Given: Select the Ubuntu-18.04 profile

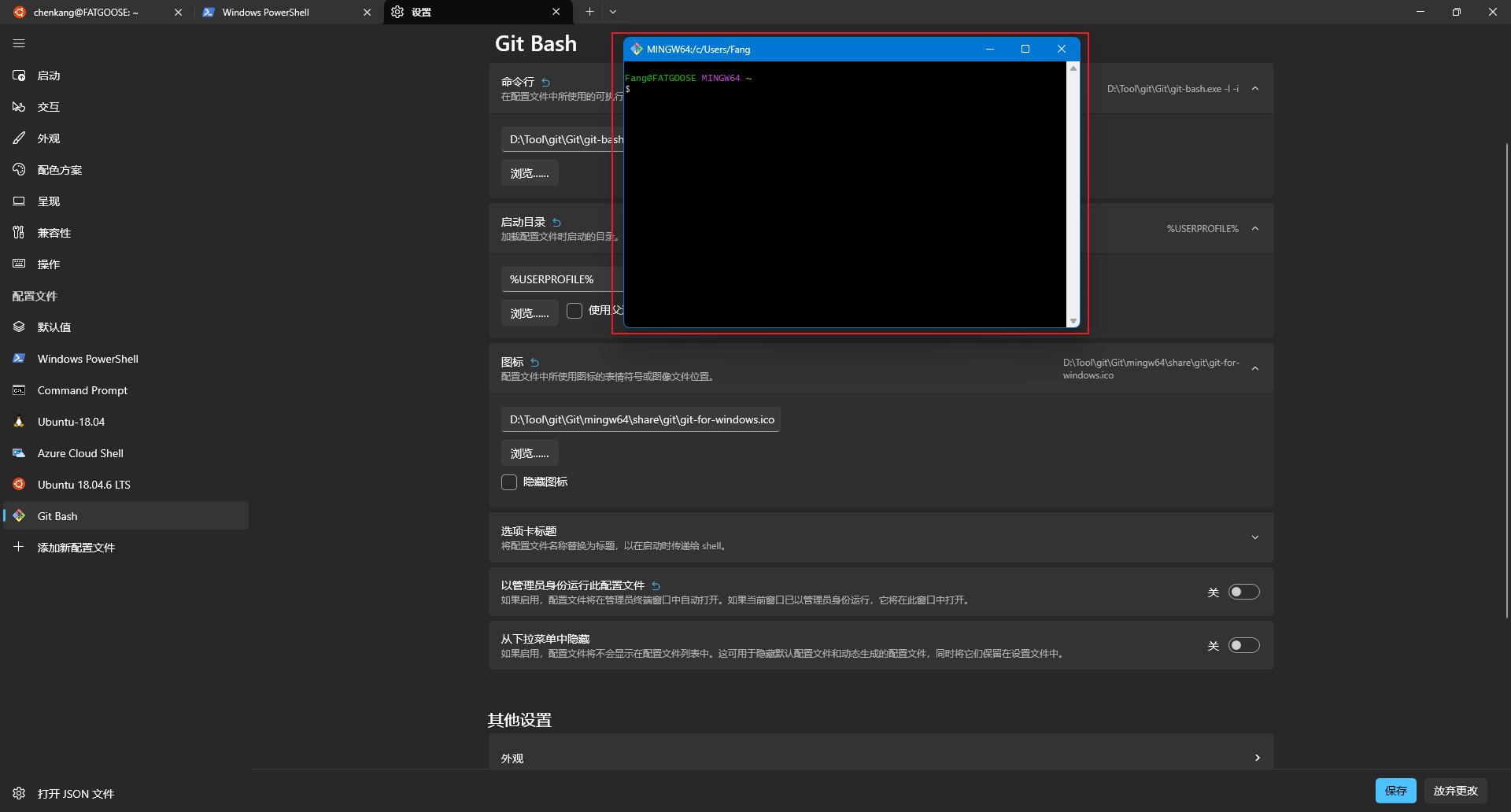Looking at the screenshot, I should (126, 422).
